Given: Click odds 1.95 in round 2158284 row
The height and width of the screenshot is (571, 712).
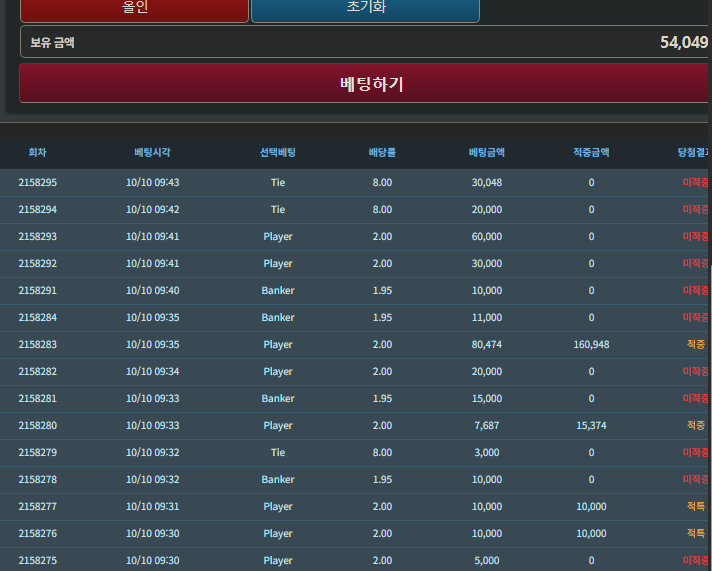Looking at the screenshot, I should [x=382, y=318].
